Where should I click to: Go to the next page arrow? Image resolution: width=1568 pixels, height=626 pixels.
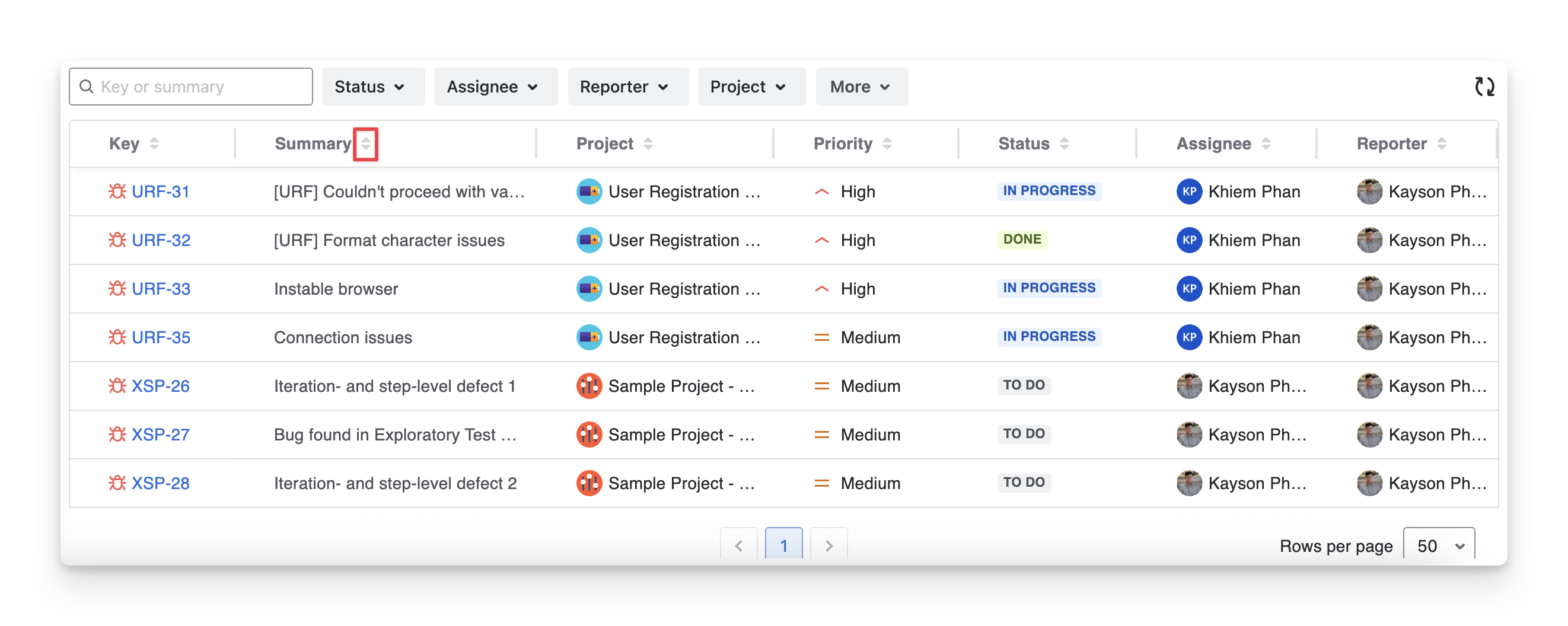click(828, 546)
